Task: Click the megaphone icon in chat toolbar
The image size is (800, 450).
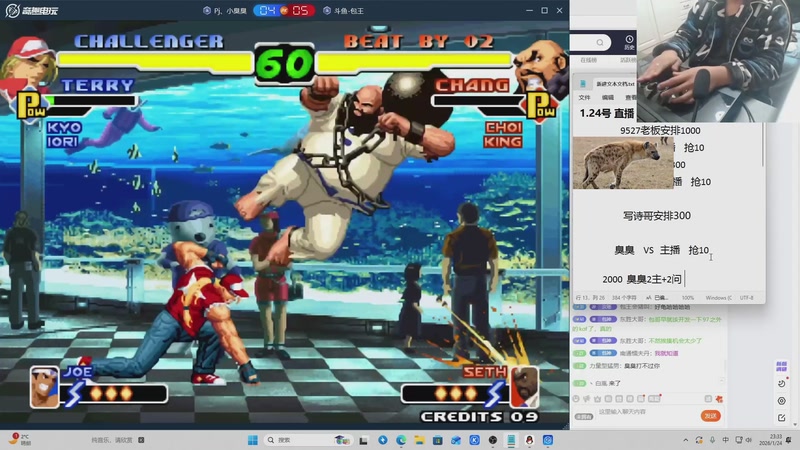Action: click(587, 398)
